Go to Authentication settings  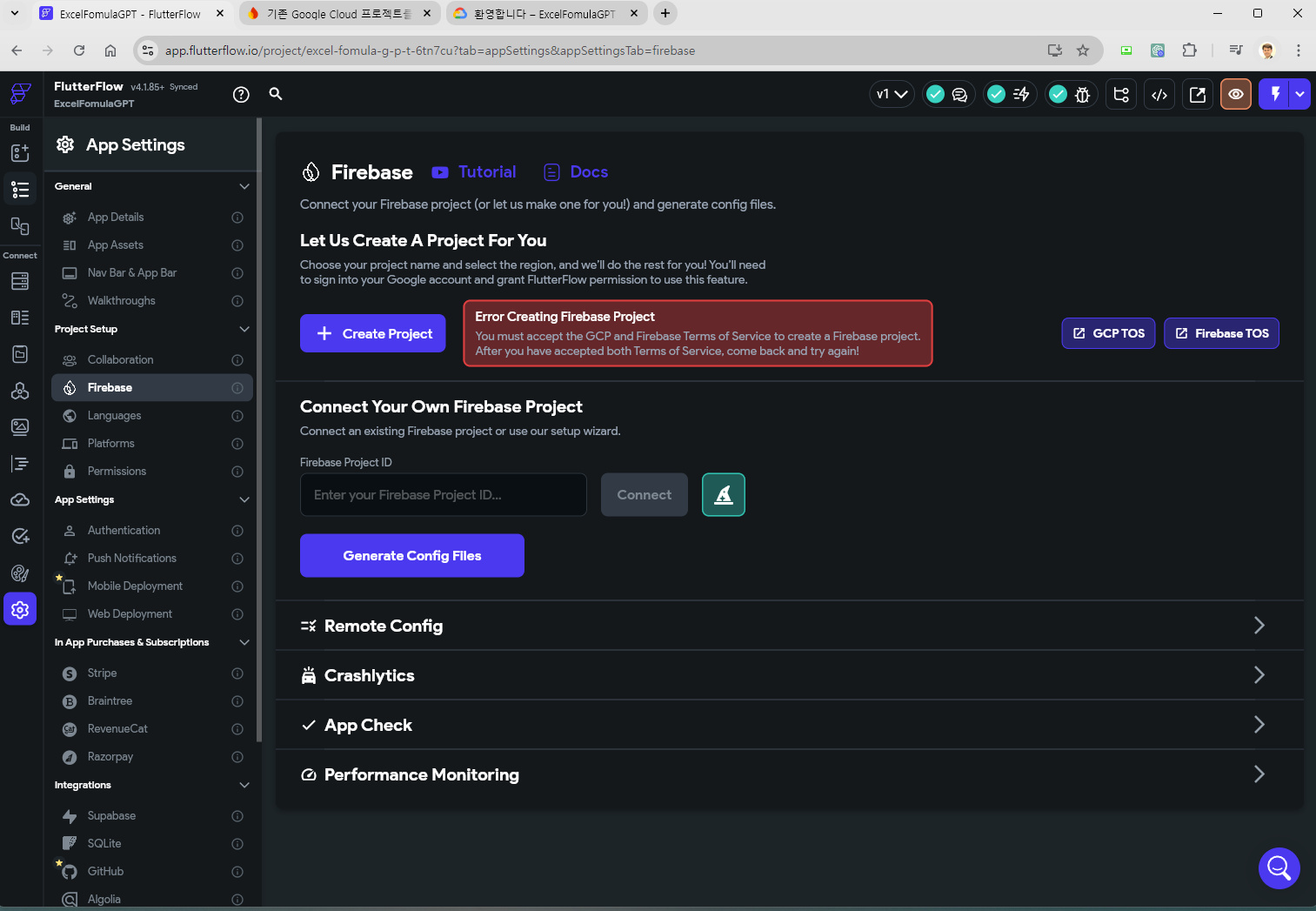pyautogui.click(x=152, y=531)
